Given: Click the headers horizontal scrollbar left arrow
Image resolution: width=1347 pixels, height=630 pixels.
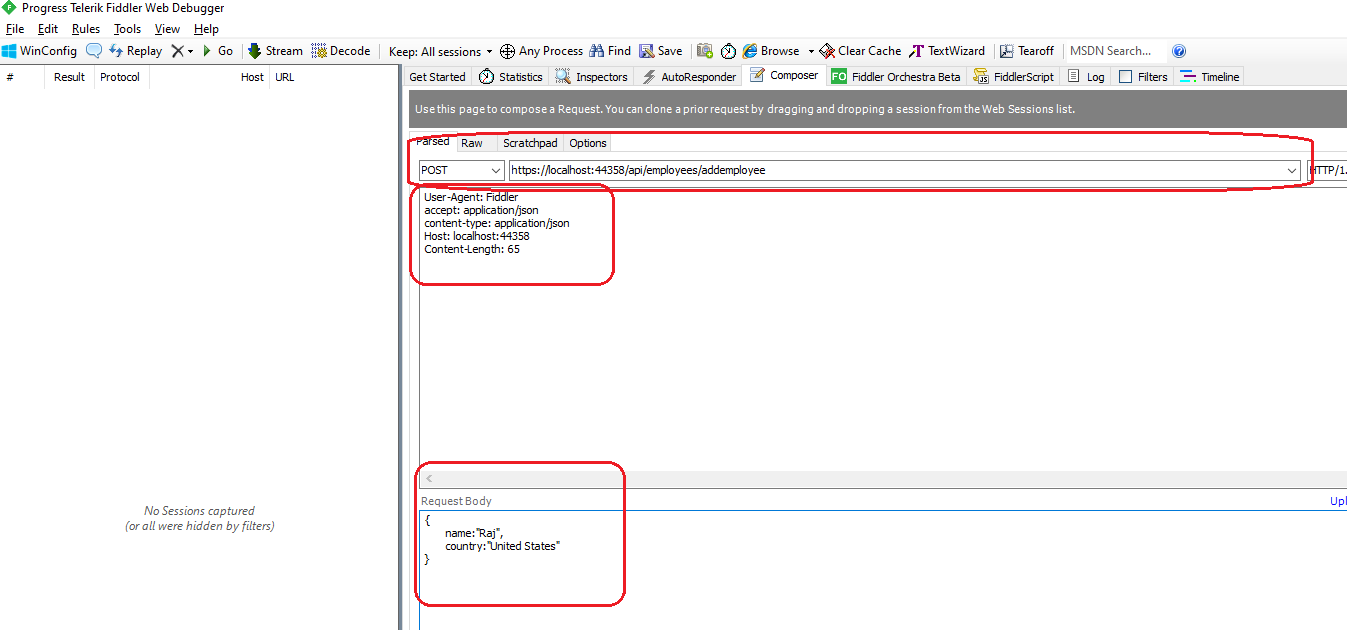Looking at the screenshot, I should point(430,479).
